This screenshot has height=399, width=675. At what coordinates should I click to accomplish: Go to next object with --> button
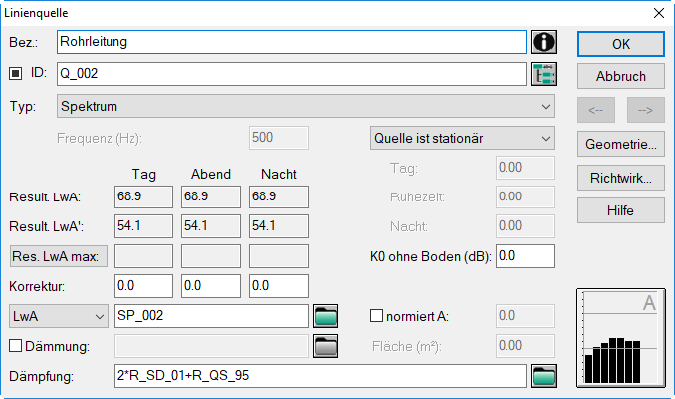pyautogui.click(x=646, y=110)
